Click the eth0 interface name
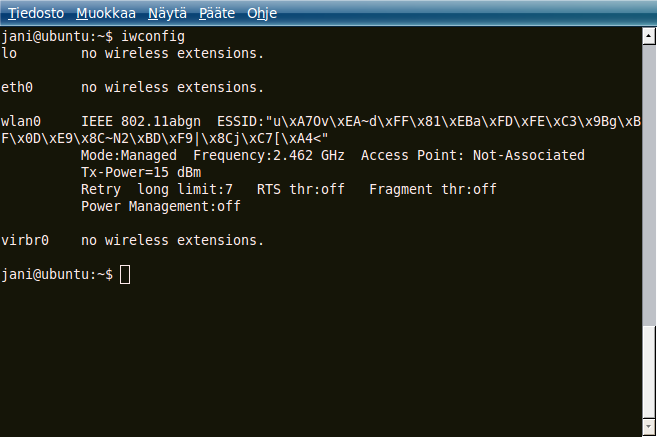This screenshot has width=657, height=437. tap(17, 87)
